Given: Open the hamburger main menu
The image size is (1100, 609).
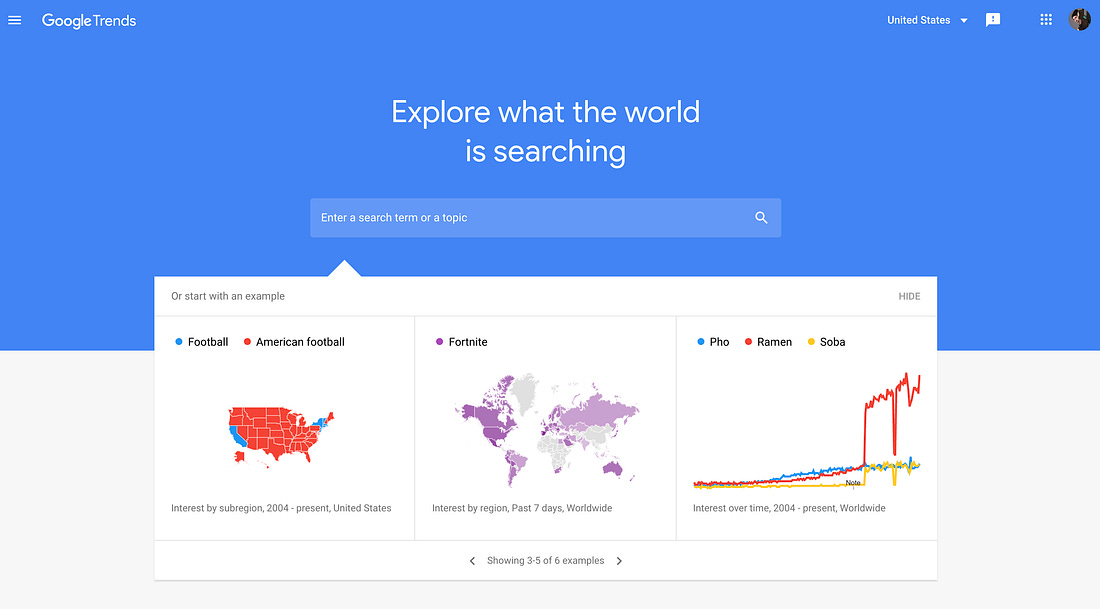Looking at the screenshot, I should tap(15, 20).
